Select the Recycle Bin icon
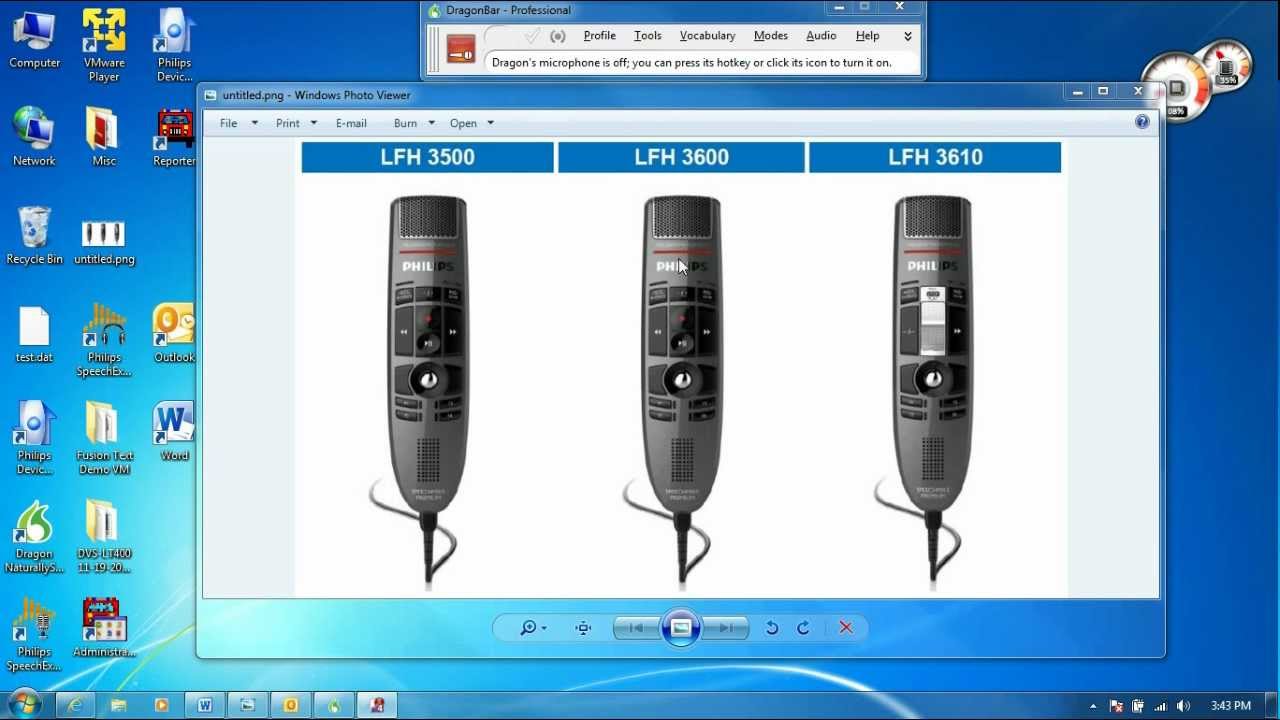Viewport: 1280px width, 720px height. tap(34, 236)
